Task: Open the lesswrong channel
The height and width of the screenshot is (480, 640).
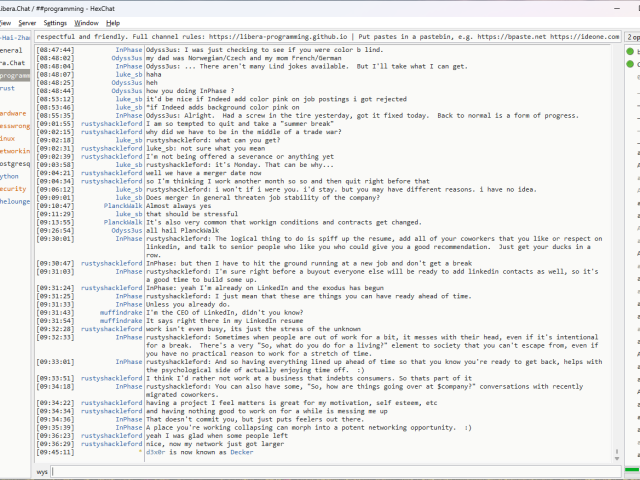Action: pos(14,126)
